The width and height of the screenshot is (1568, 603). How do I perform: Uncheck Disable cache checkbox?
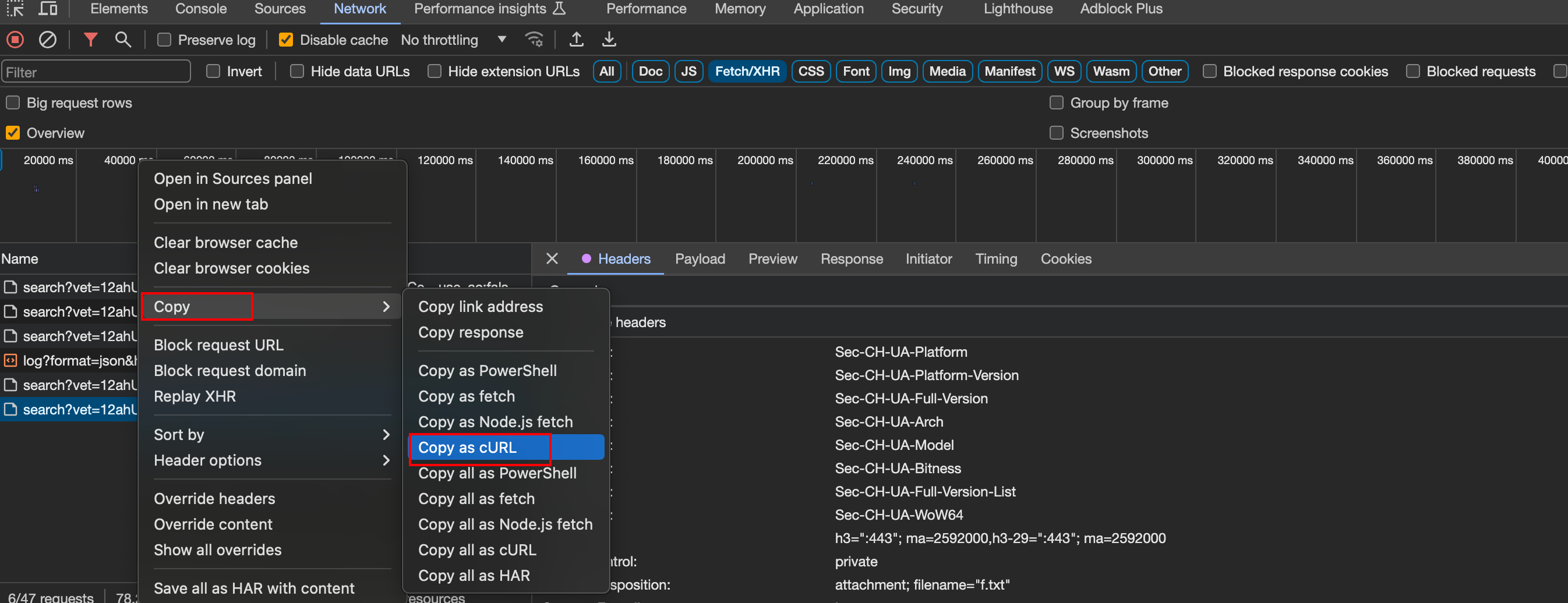[285, 40]
